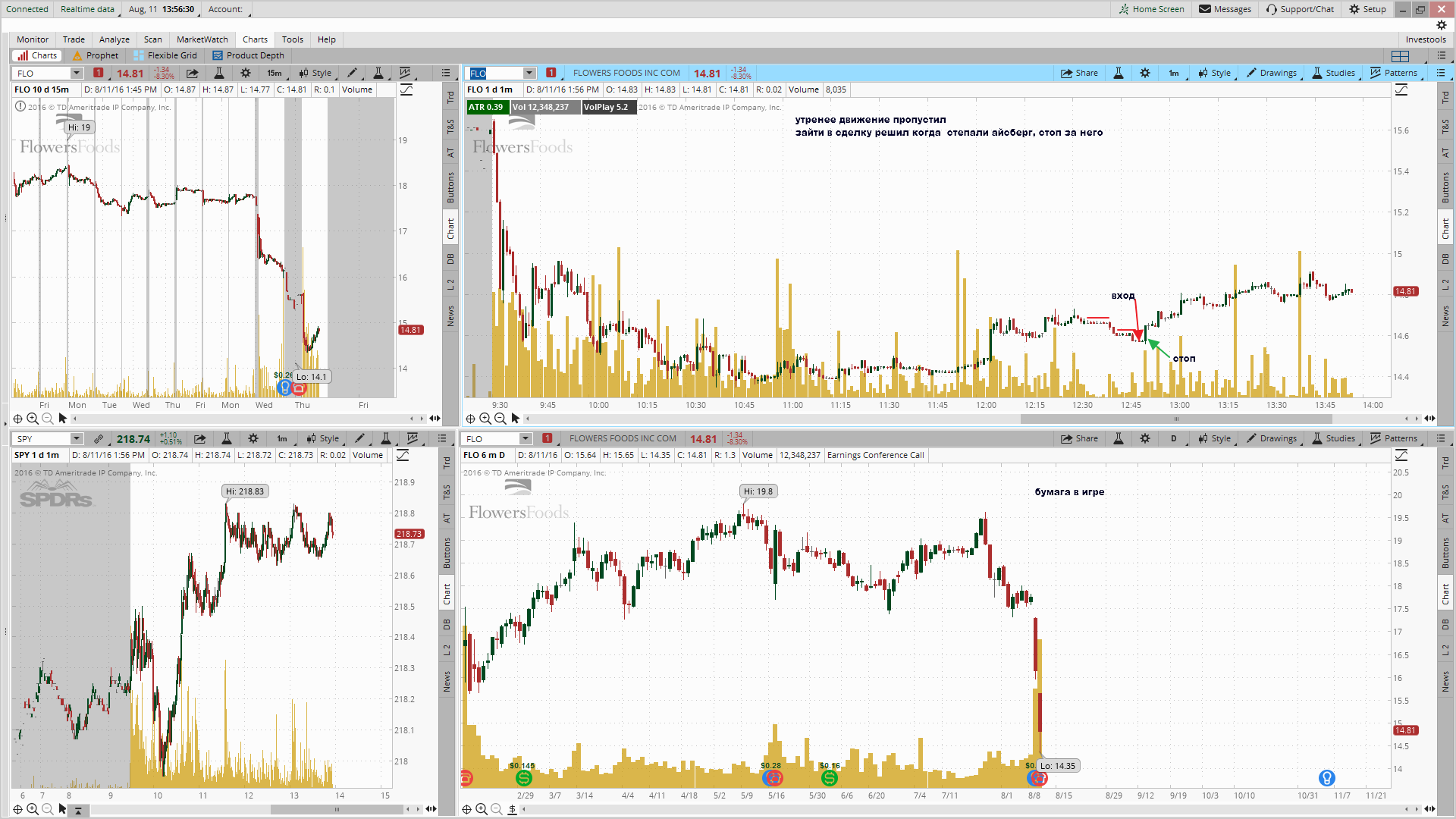This screenshot has height=819, width=1456.
Task: Open the workspace gear icon above Investools
Action: click(1442, 25)
